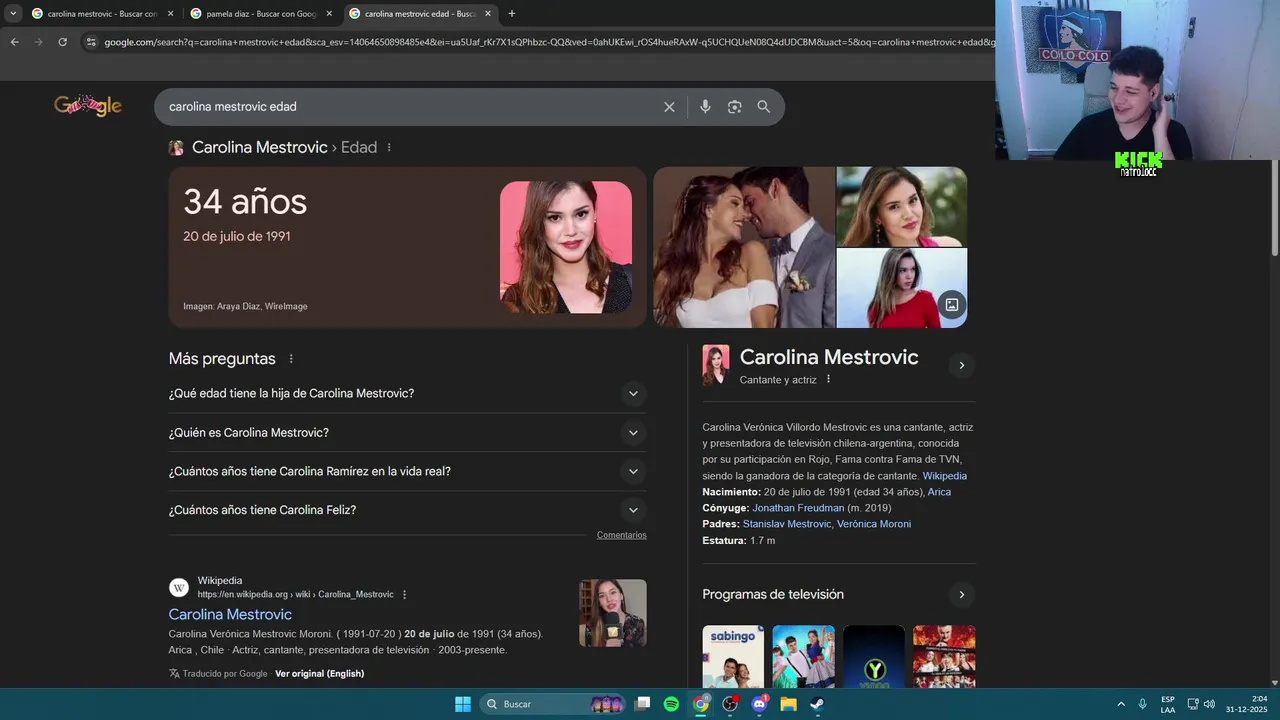Open File Explorer from the taskbar
This screenshot has width=1280, height=720.
tap(788, 704)
